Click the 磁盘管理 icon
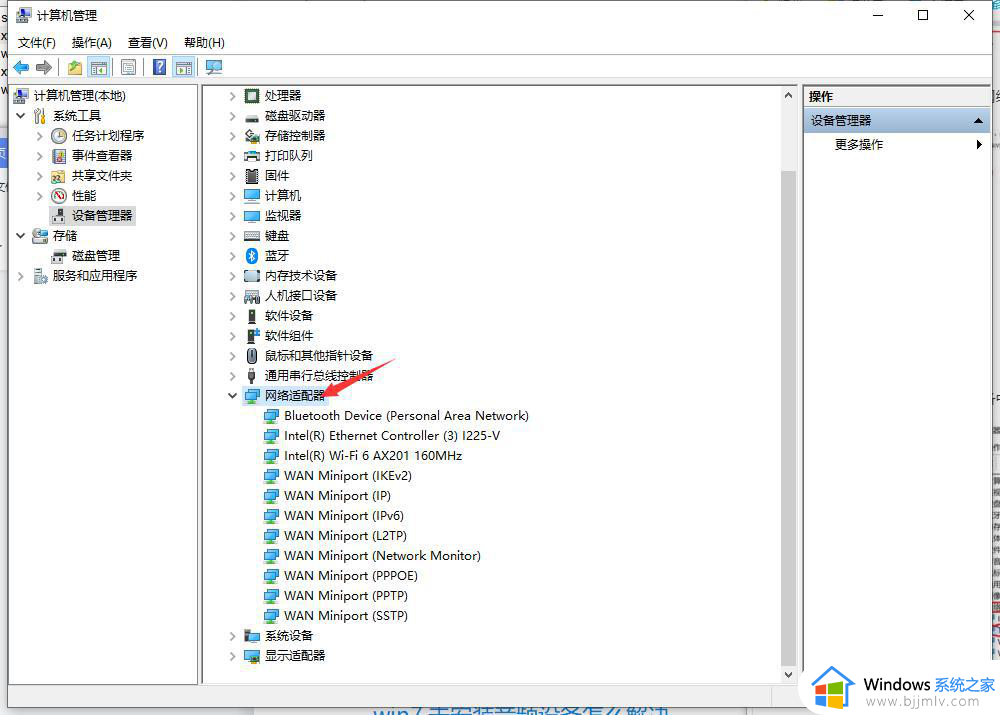Screen dimensions: 1000x715 [59, 256]
